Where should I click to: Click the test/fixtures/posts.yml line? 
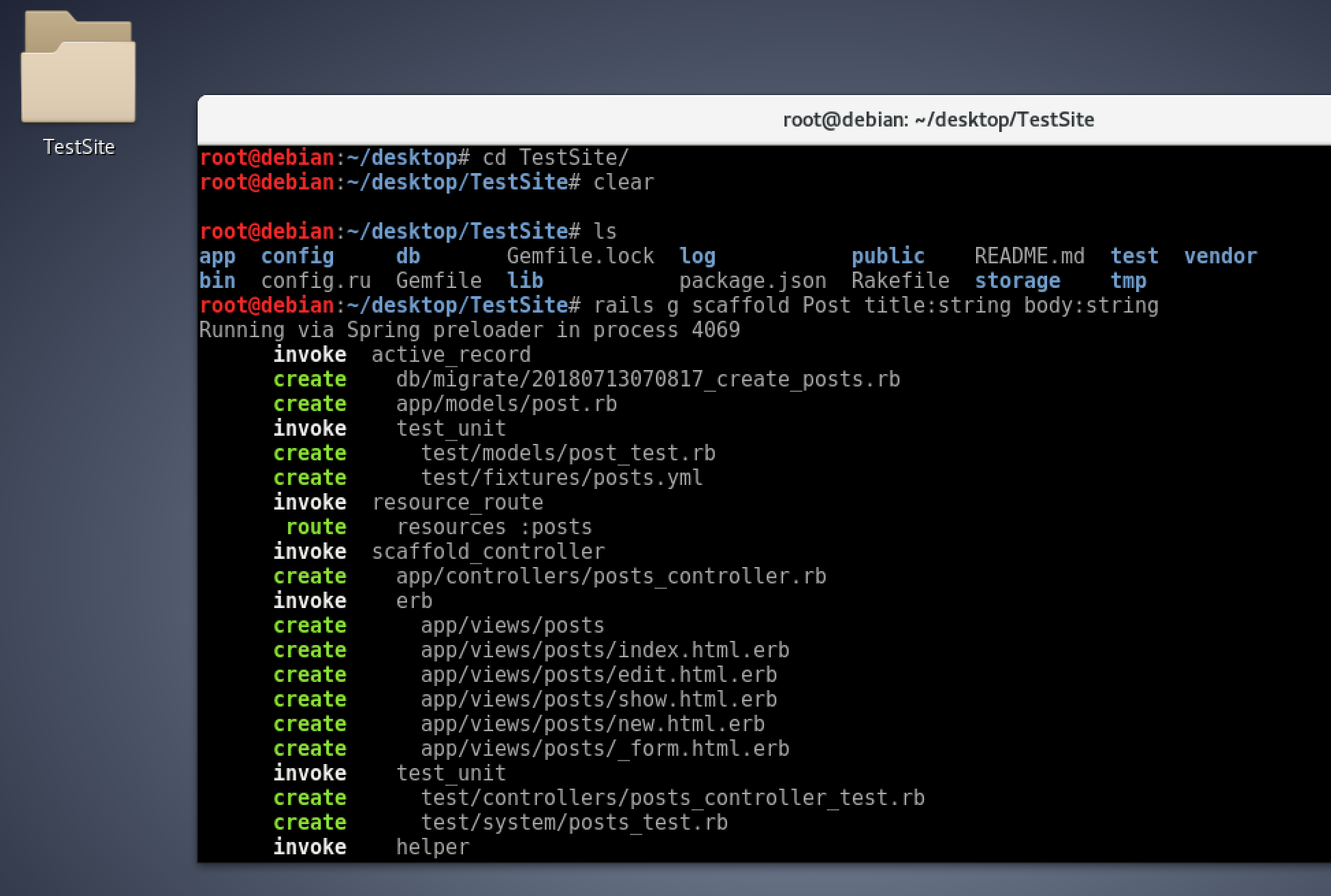tap(561, 477)
